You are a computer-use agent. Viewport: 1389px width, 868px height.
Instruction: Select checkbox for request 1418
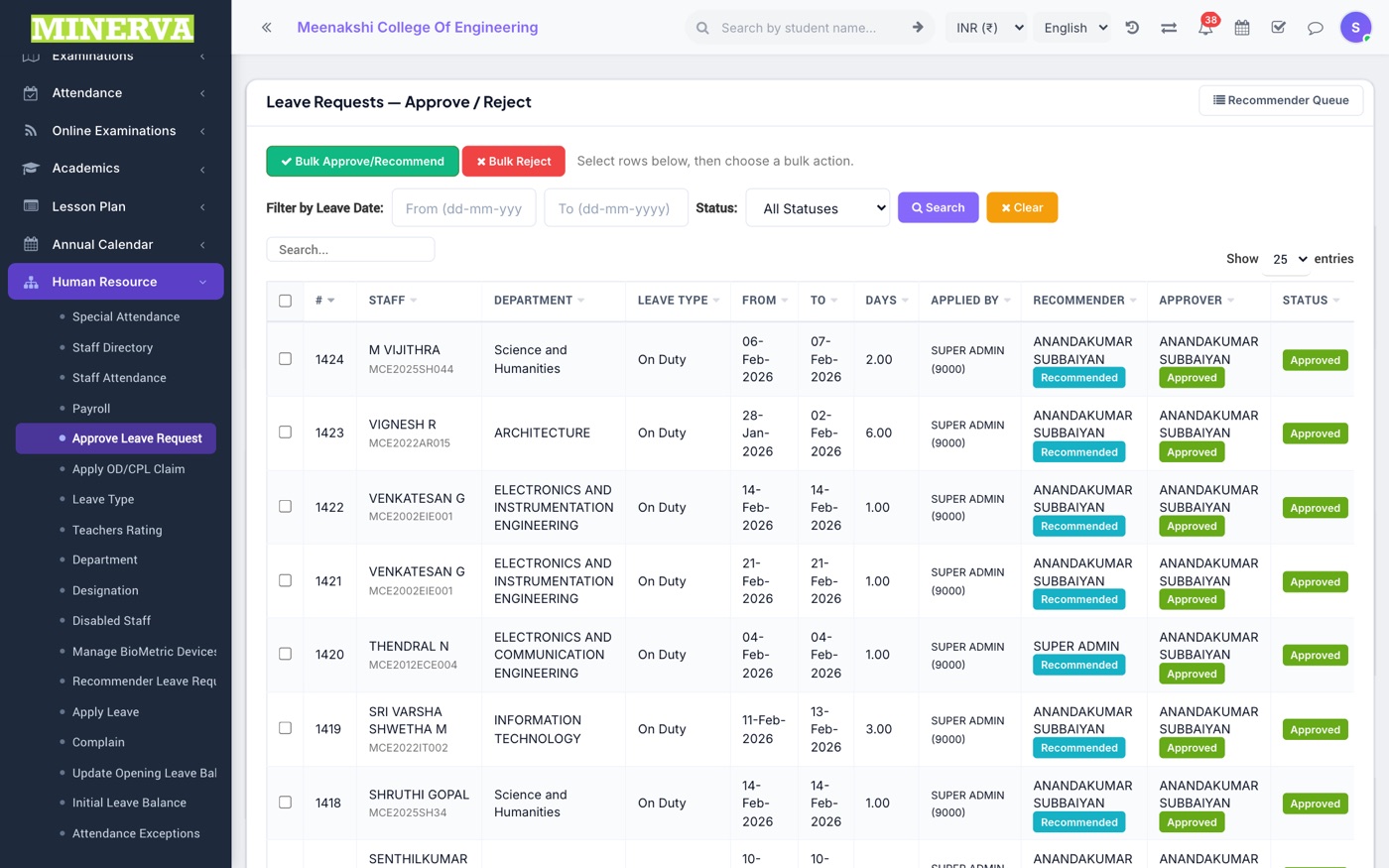285,803
